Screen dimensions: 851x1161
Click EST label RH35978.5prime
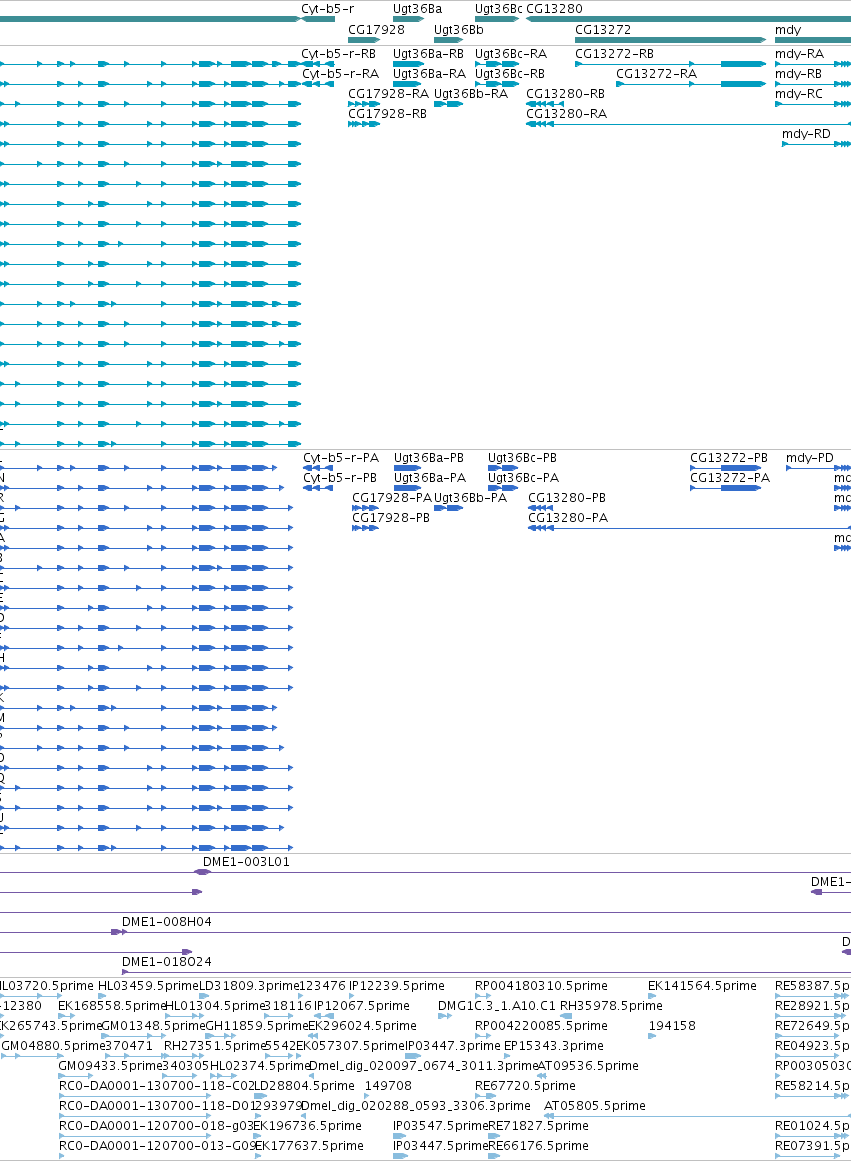611,1006
